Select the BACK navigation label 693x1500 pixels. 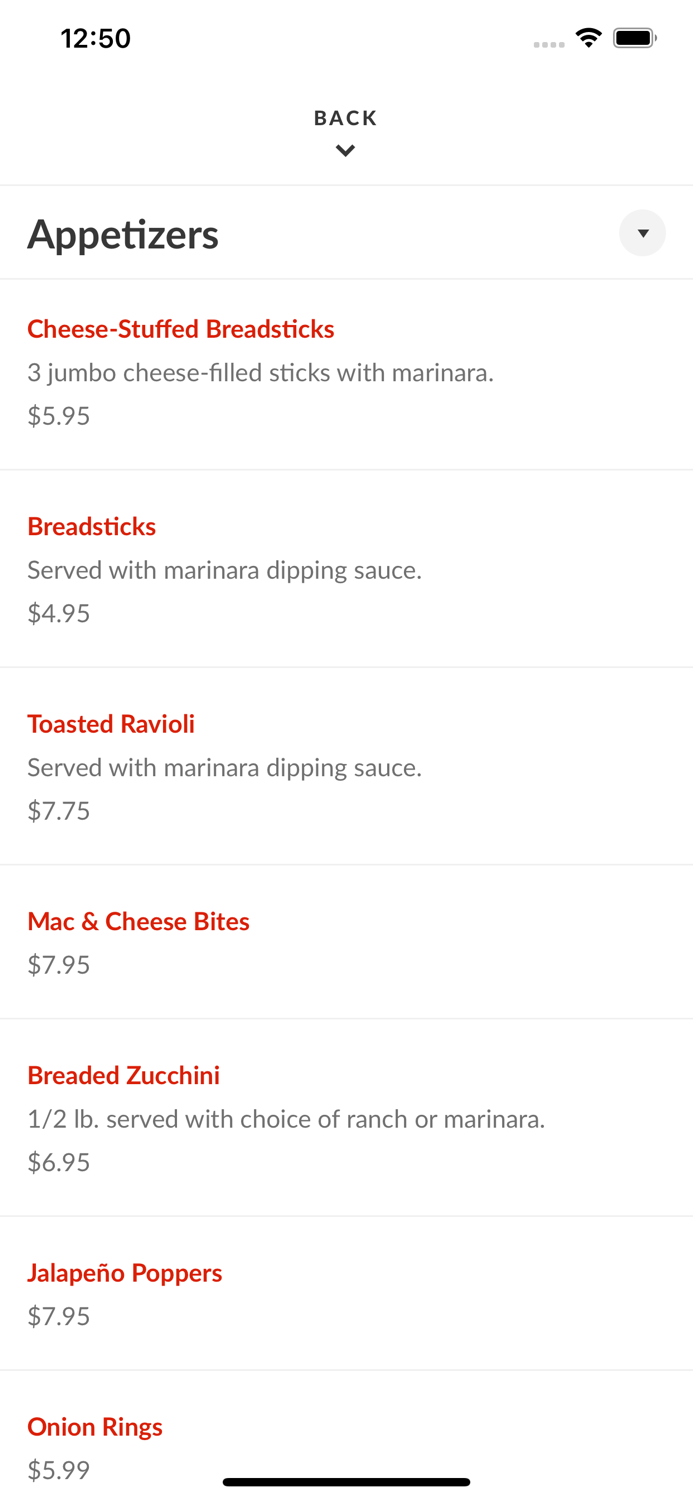[345, 117]
